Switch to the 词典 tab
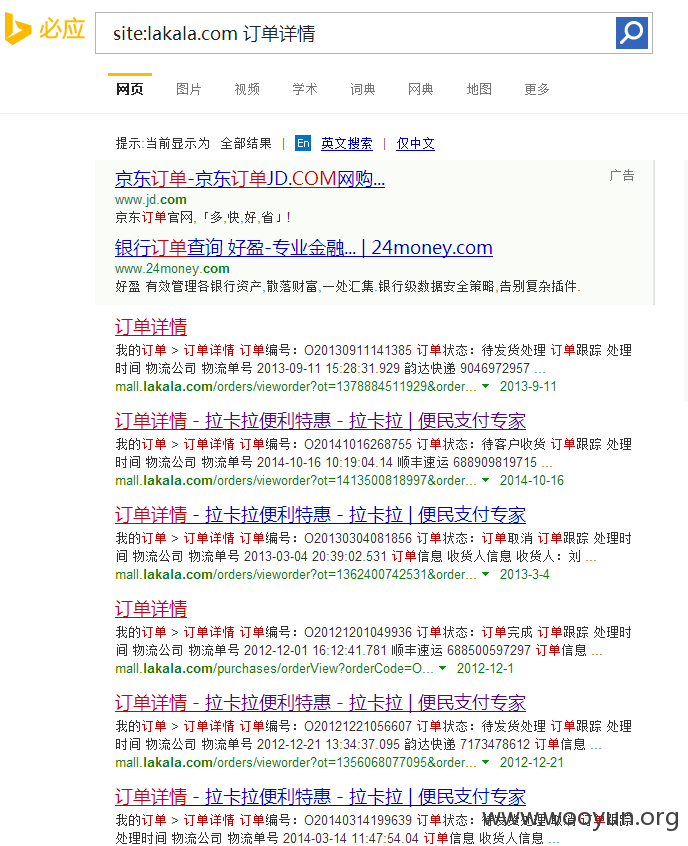 pos(363,89)
